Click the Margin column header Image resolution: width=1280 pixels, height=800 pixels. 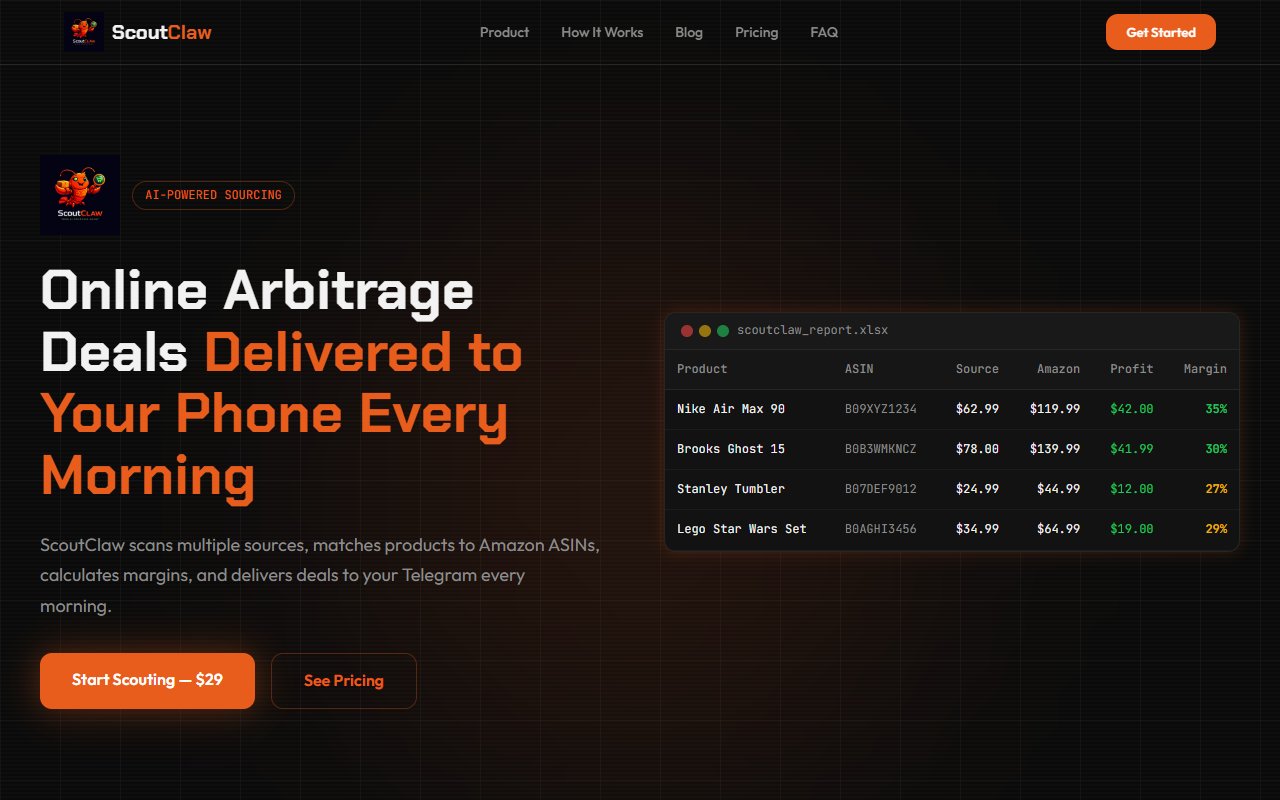[1205, 369]
